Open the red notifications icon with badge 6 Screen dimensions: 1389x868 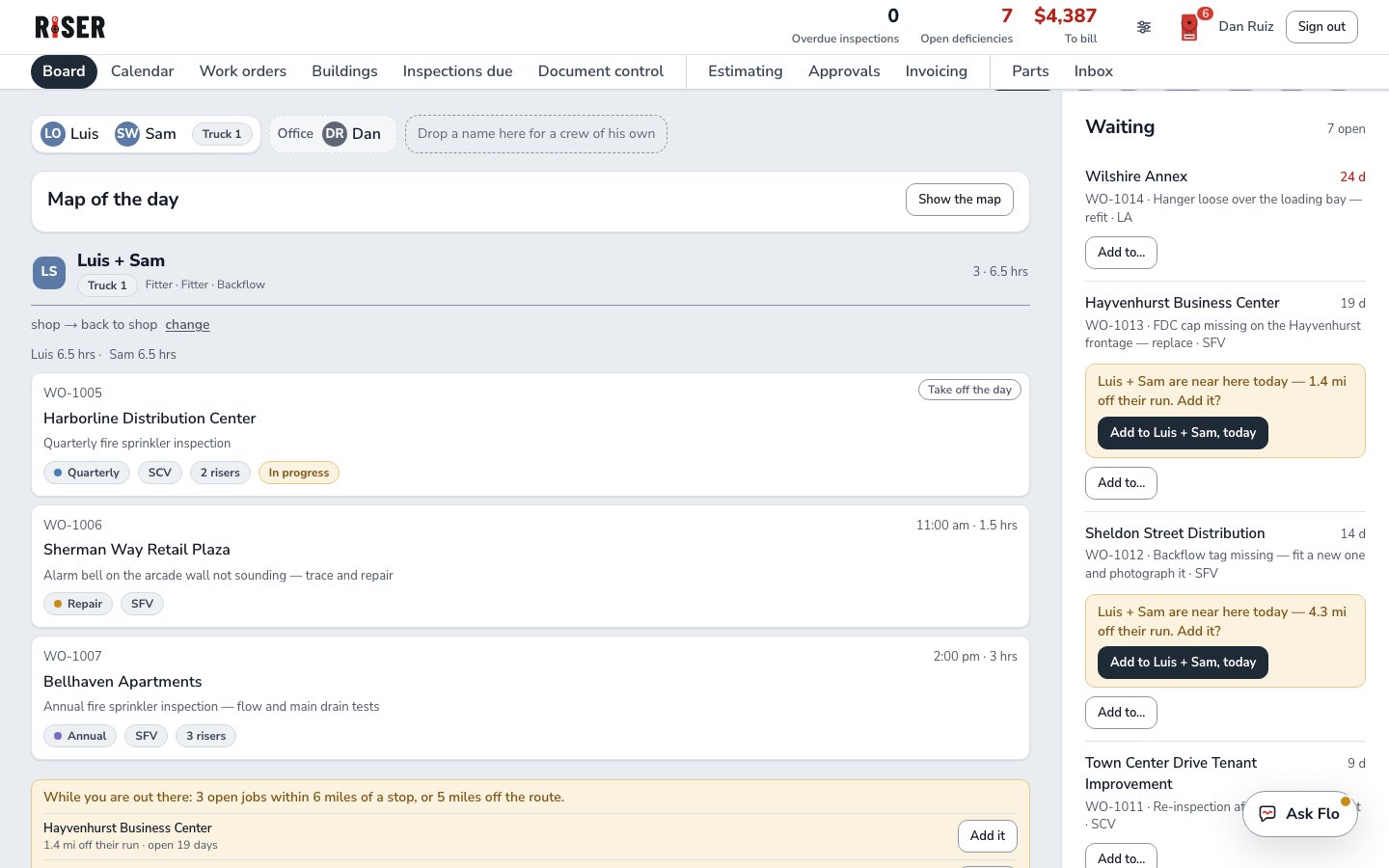[x=1190, y=27]
